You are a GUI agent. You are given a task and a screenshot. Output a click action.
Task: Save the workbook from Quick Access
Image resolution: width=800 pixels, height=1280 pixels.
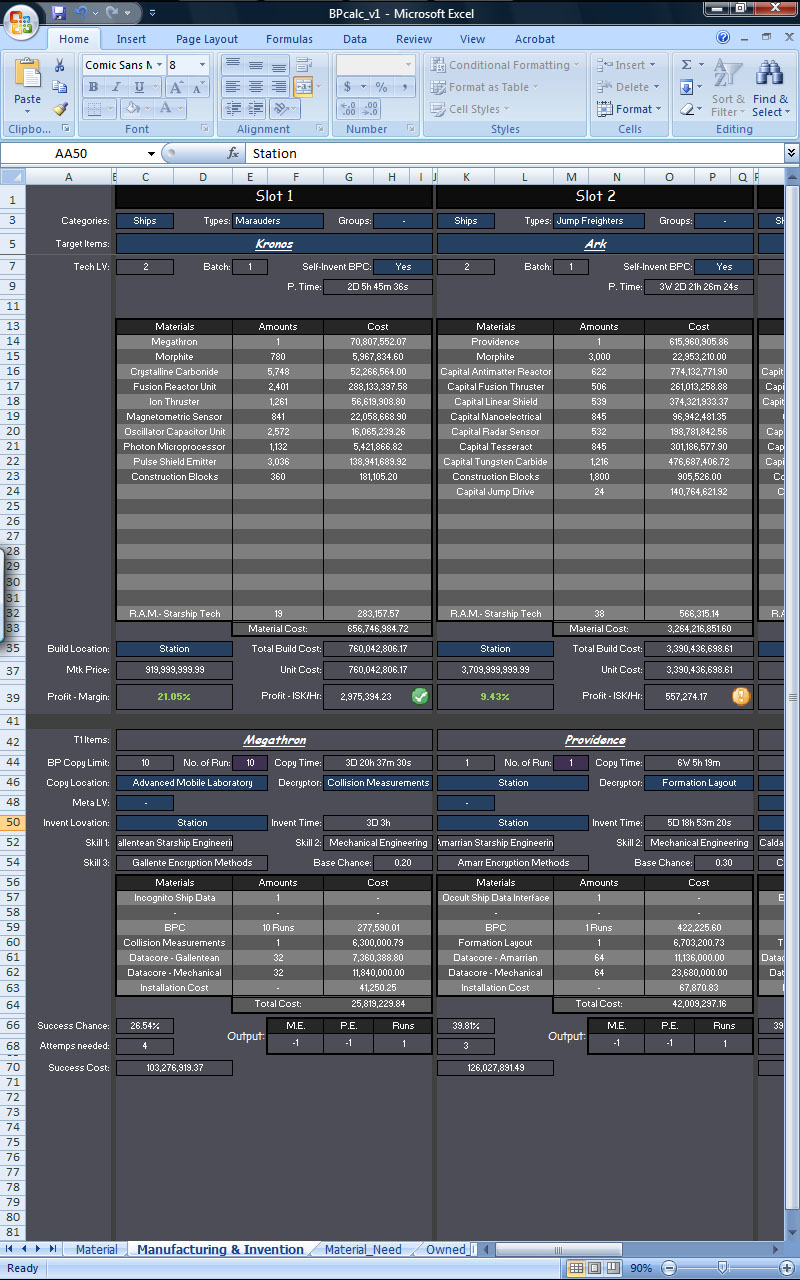[x=58, y=13]
